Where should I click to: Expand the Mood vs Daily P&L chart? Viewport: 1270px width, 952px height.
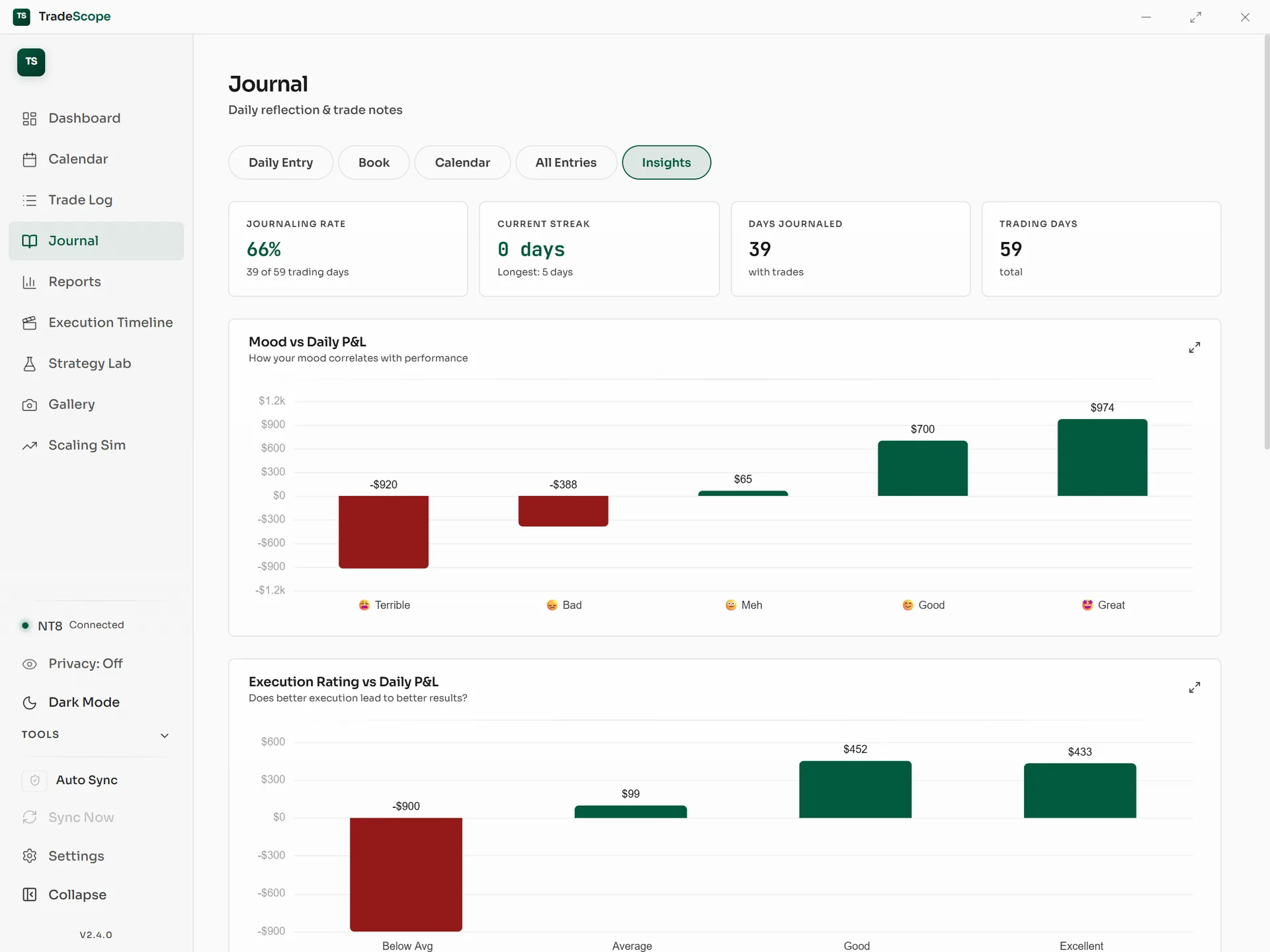click(1195, 348)
